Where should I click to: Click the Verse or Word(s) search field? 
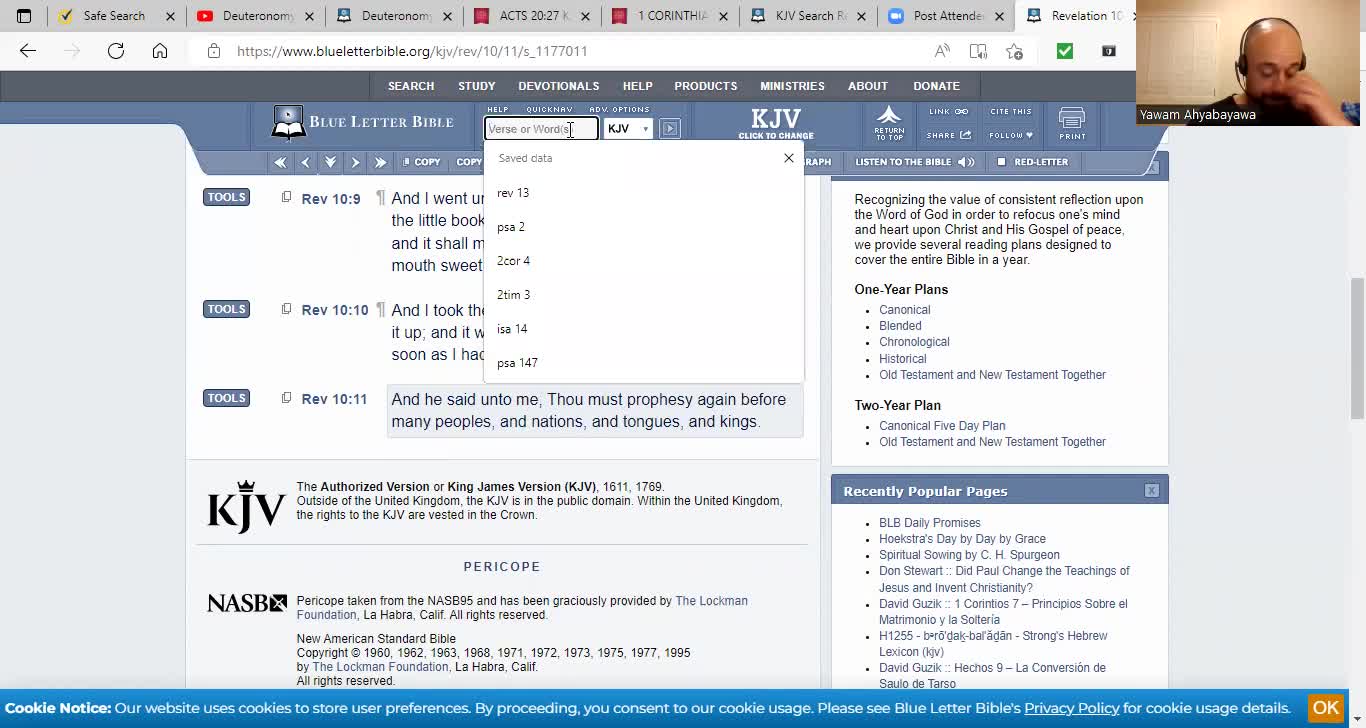pos(541,129)
